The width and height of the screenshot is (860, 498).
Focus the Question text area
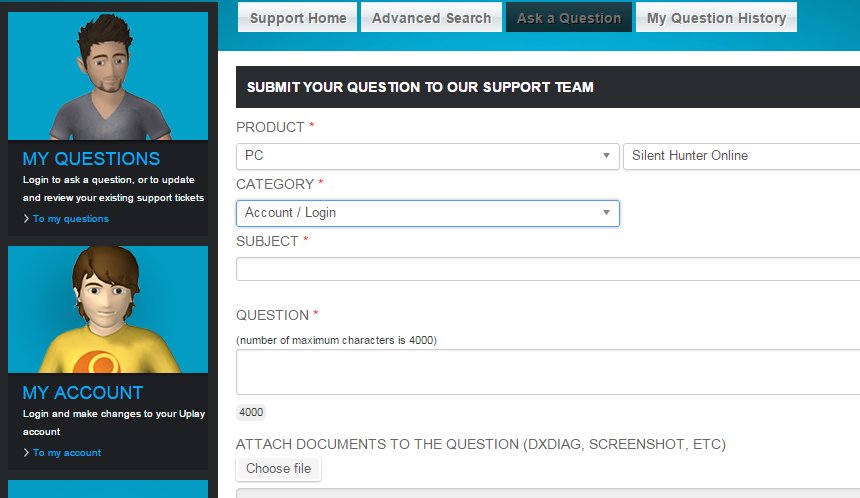point(547,372)
